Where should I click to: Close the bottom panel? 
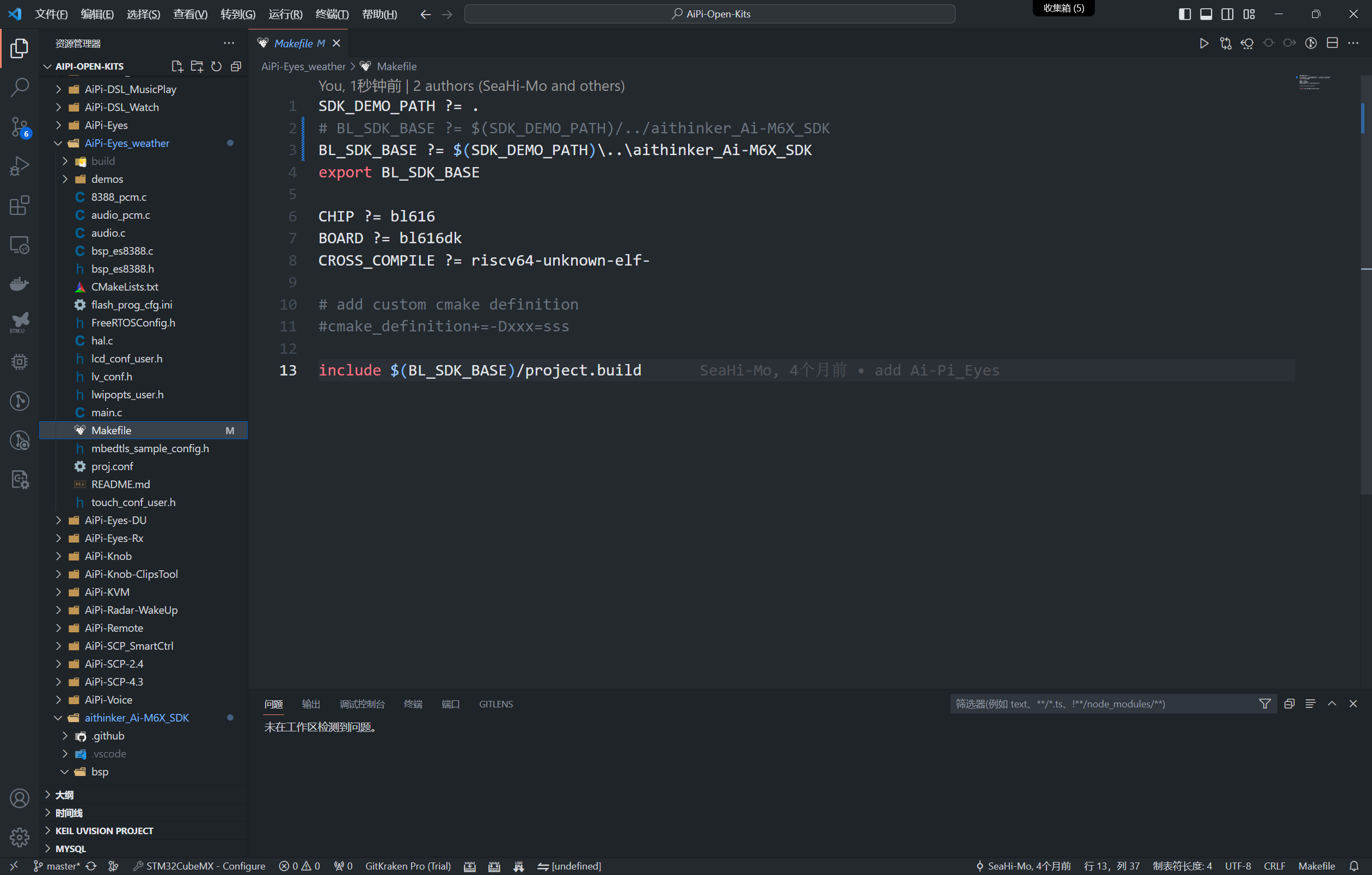(1353, 704)
